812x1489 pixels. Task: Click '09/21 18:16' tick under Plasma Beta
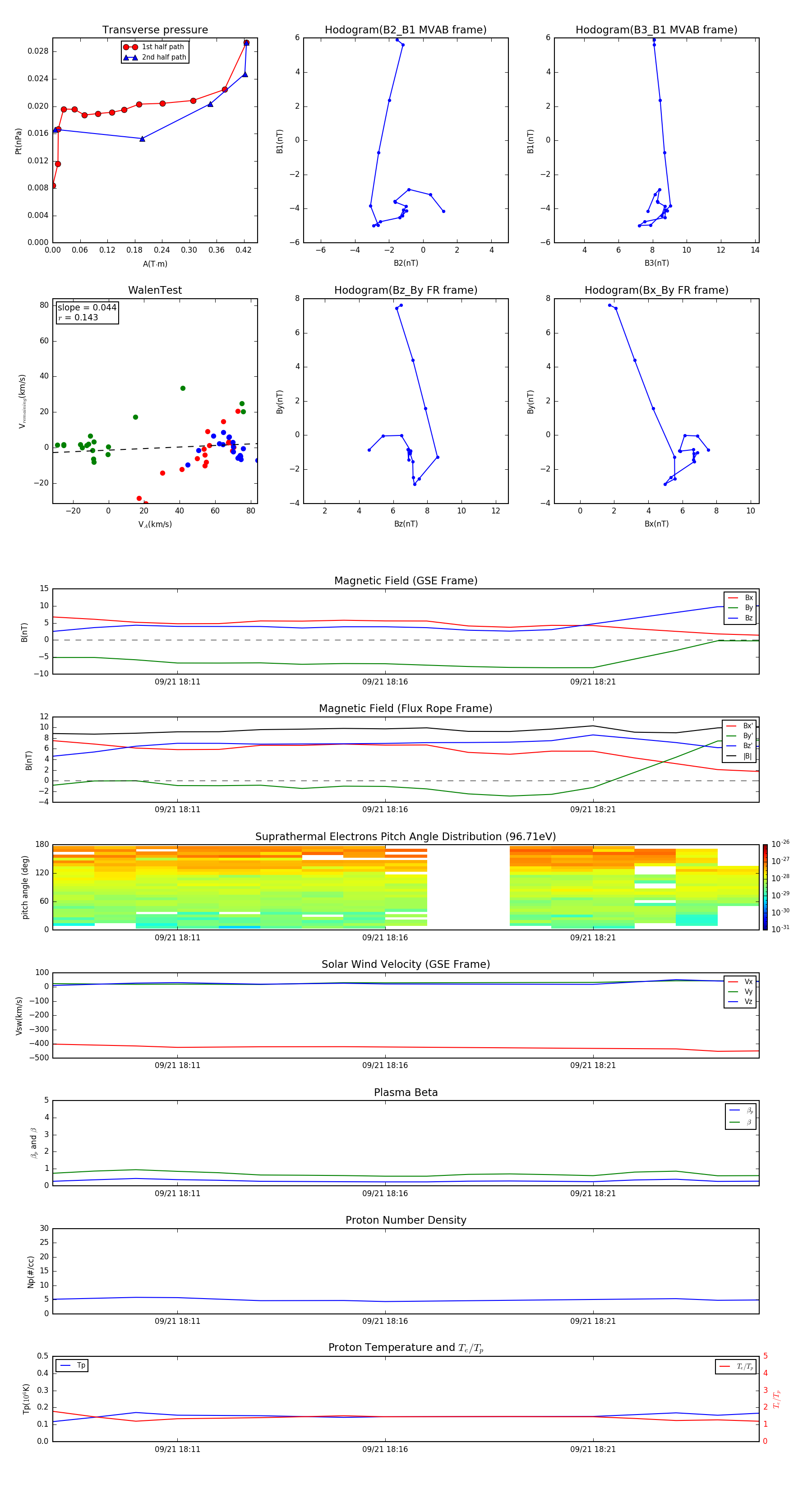pyautogui.click(x=385, y=1193)
